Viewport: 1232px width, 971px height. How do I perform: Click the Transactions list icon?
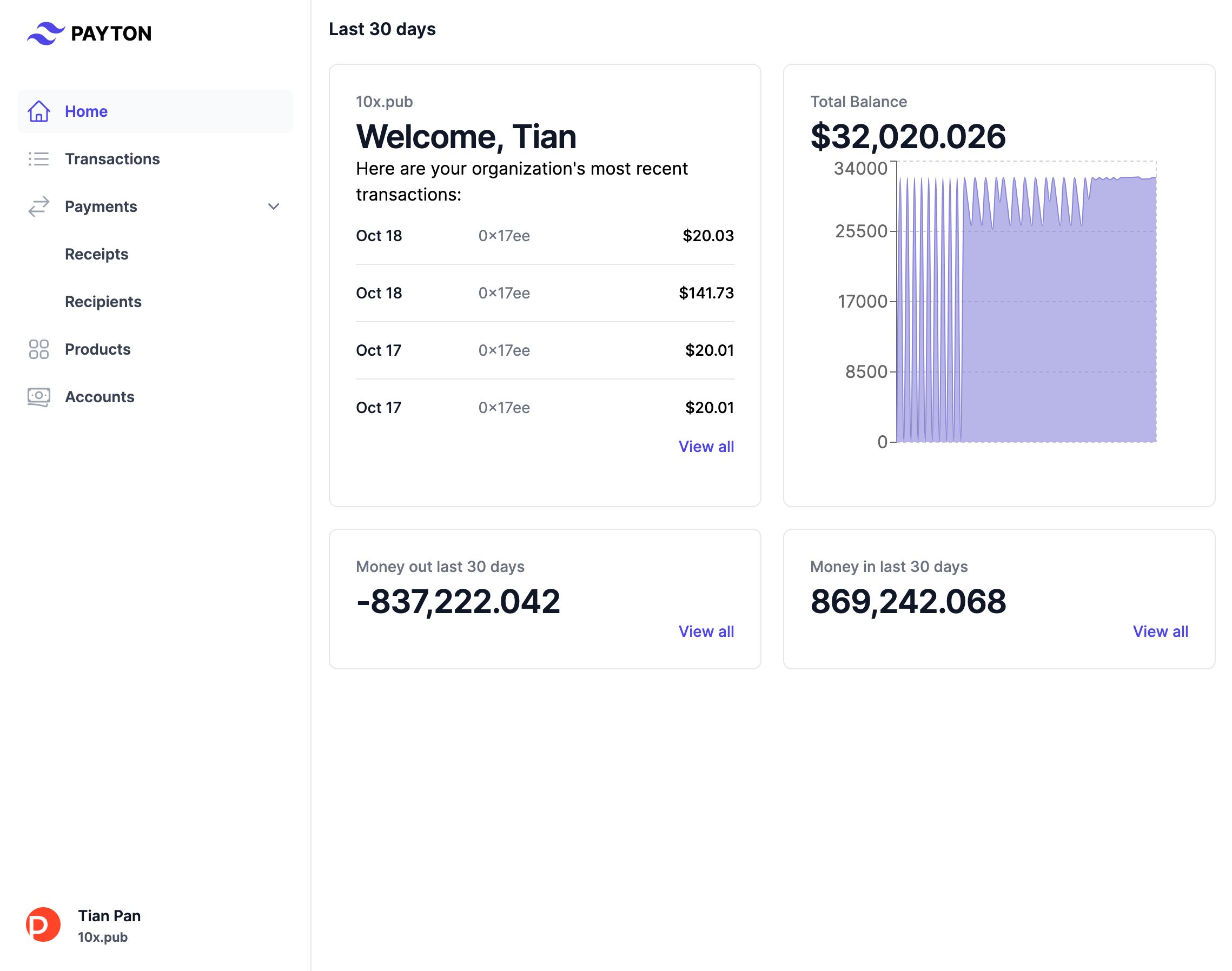point(38,159)
